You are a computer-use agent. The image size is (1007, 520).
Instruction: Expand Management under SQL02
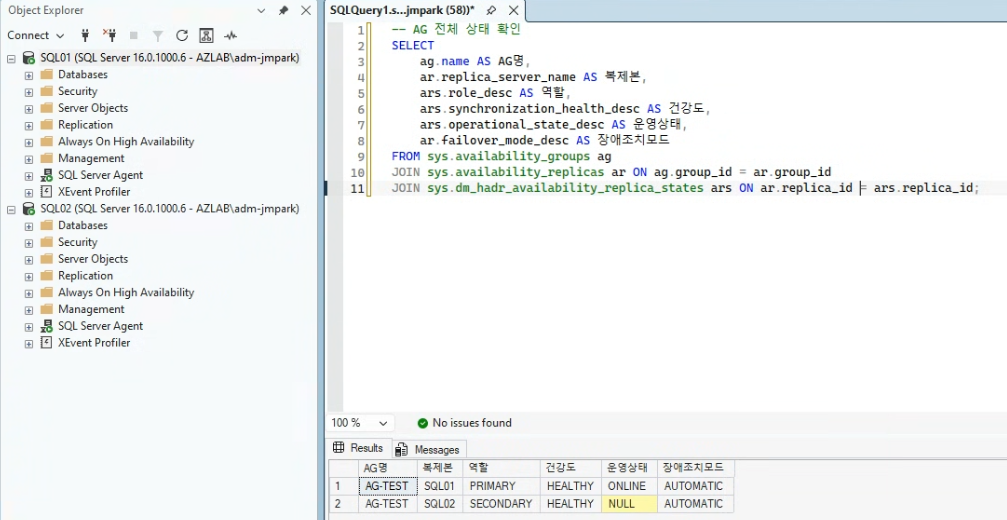(x=29, y=309)
